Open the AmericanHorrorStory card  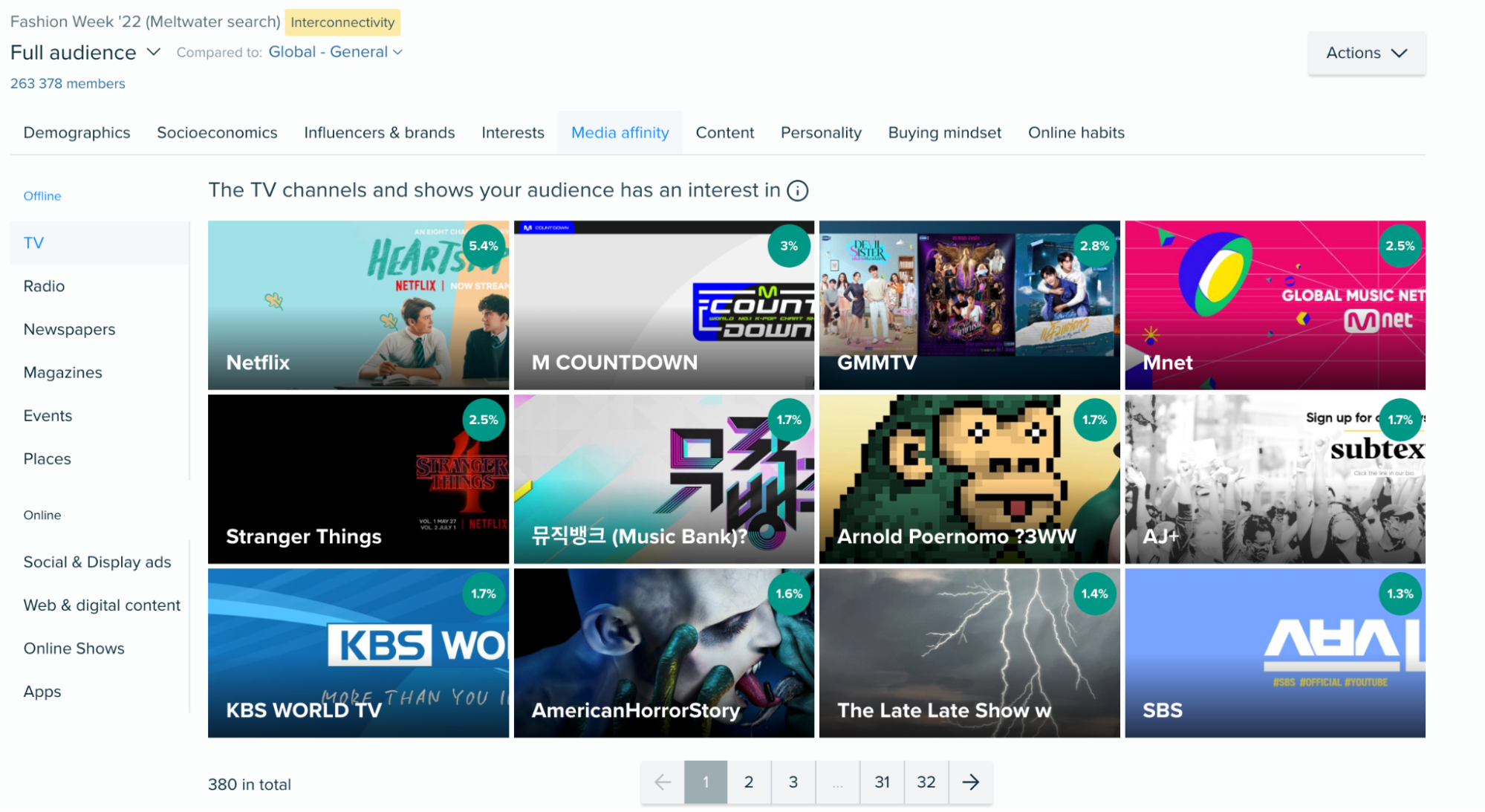pos(663,652)
